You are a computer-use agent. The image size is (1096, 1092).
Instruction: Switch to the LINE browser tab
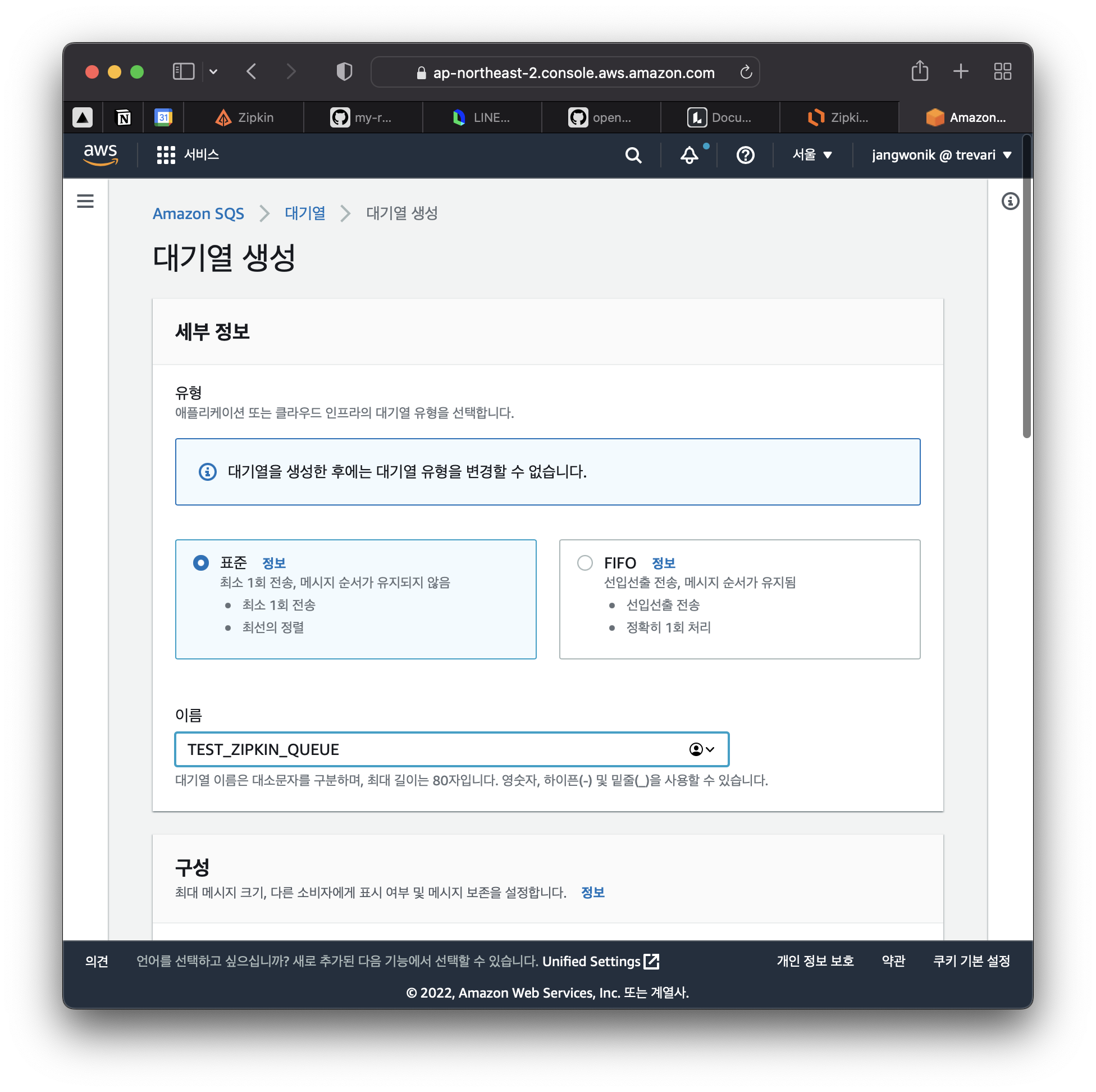pyautogui.click(x=482, y=117)
